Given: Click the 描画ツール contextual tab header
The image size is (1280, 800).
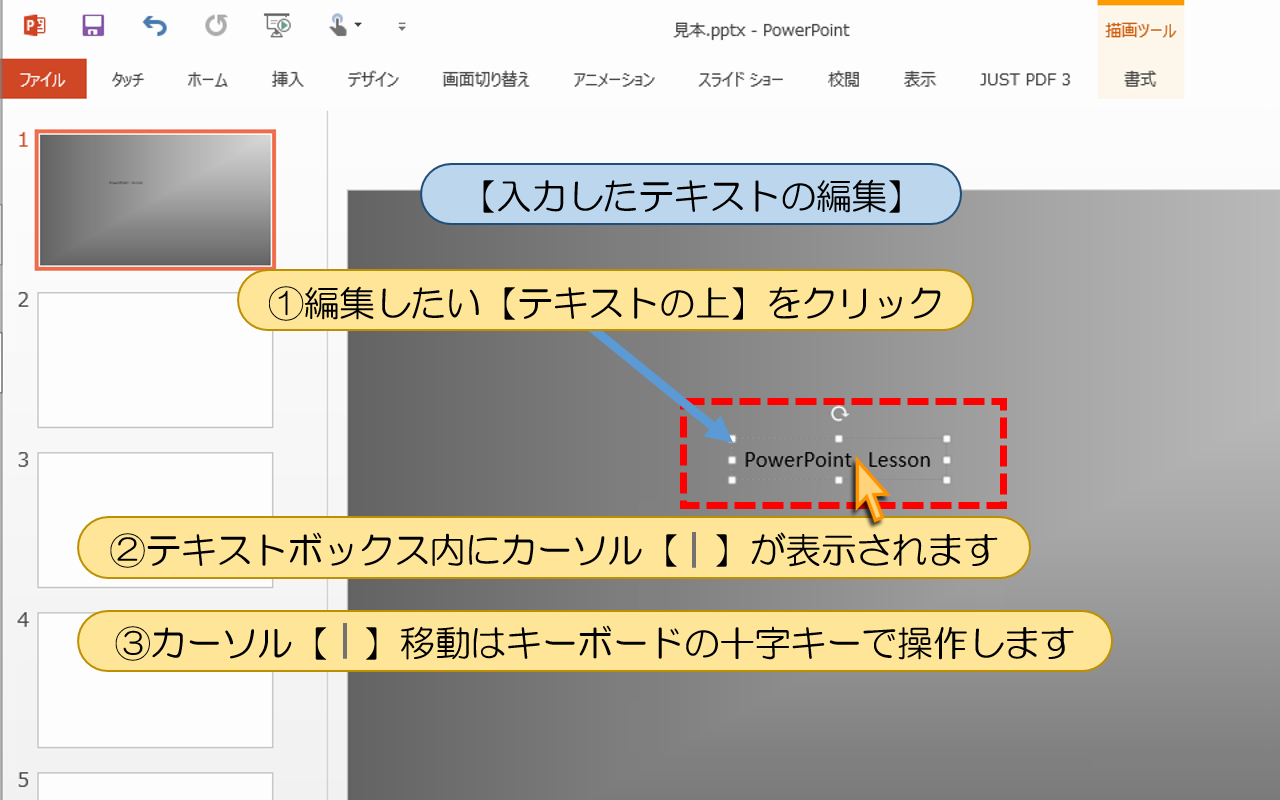Looking at the screenshot, I should [x=1140, y=30].
